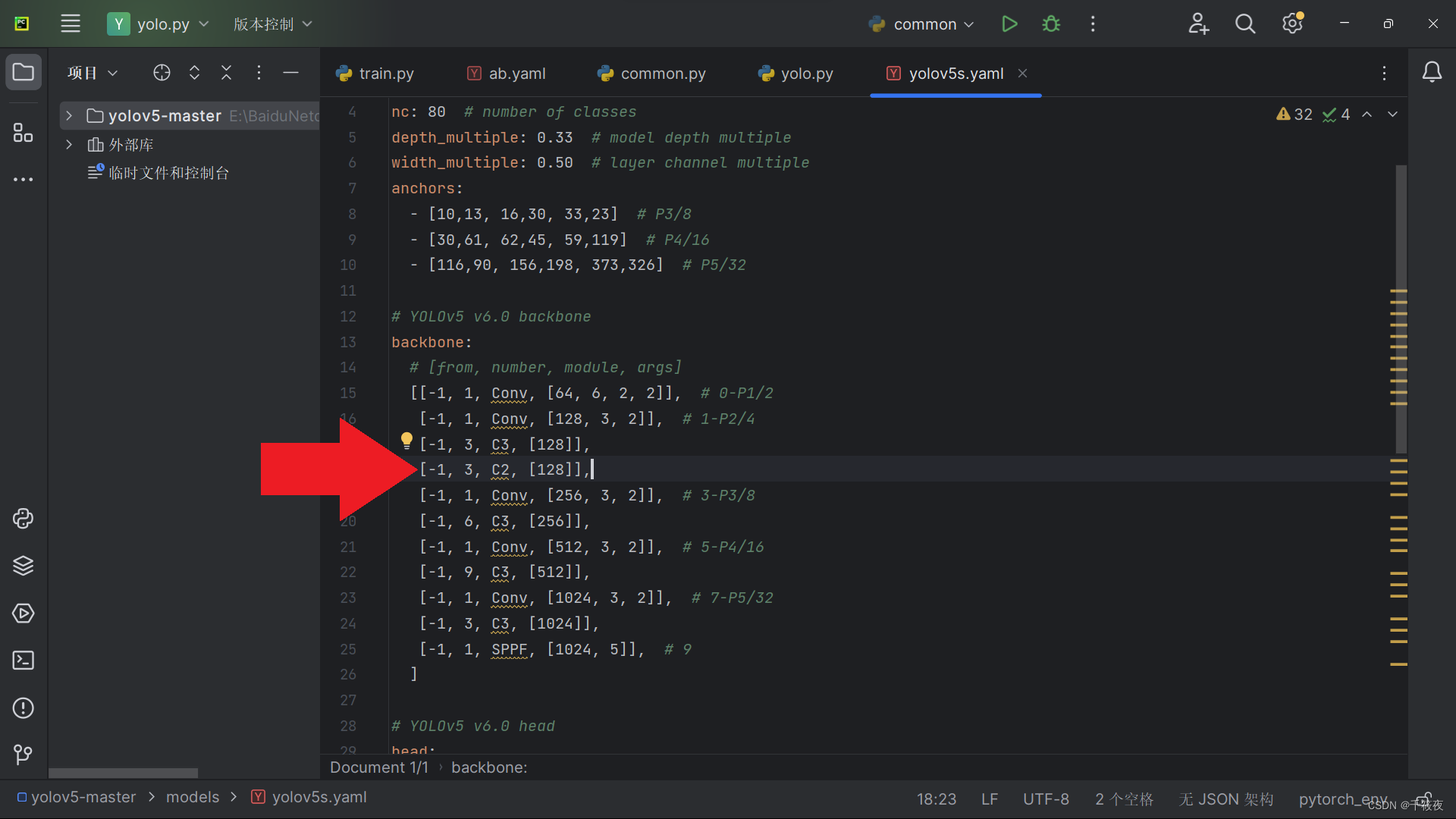Click yolov5-master in breadcrumb bar
The width and height of the screenshot is (1456, 819).
coord(77,798)
